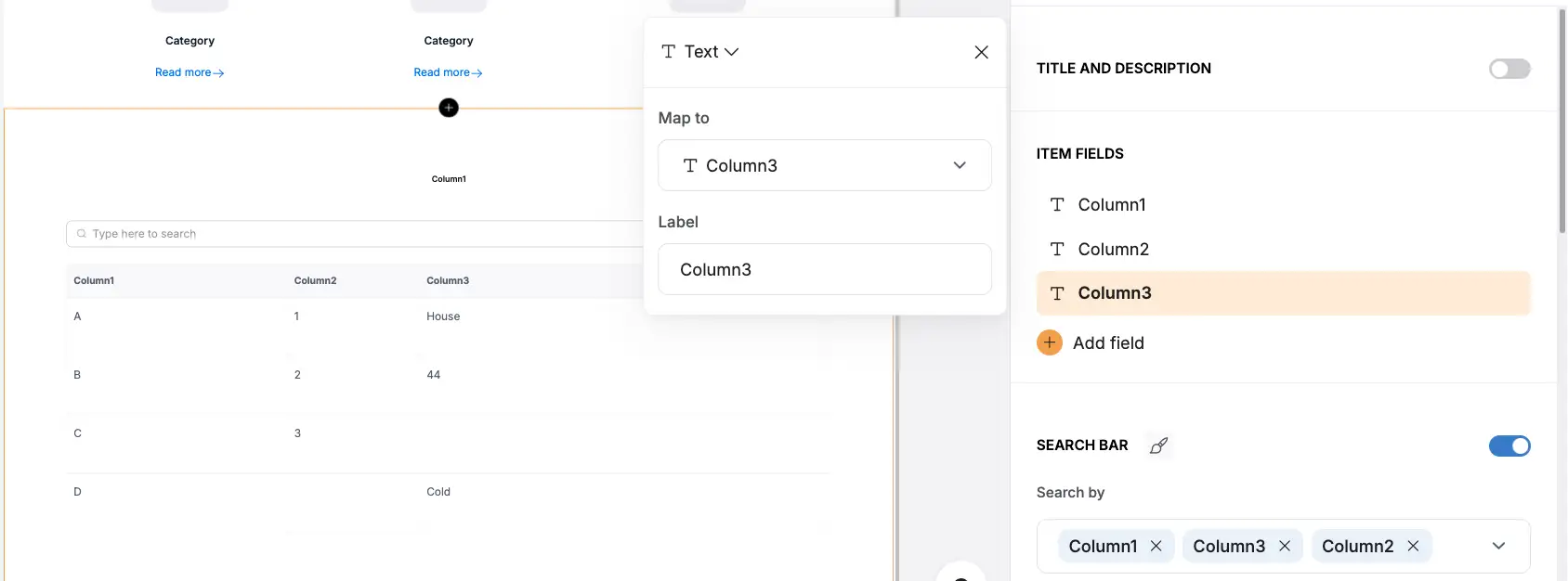Viewport: 1568px width, 581px height.
Task: Expand the Map to Column3 dropdown
Action: point(825,165)
